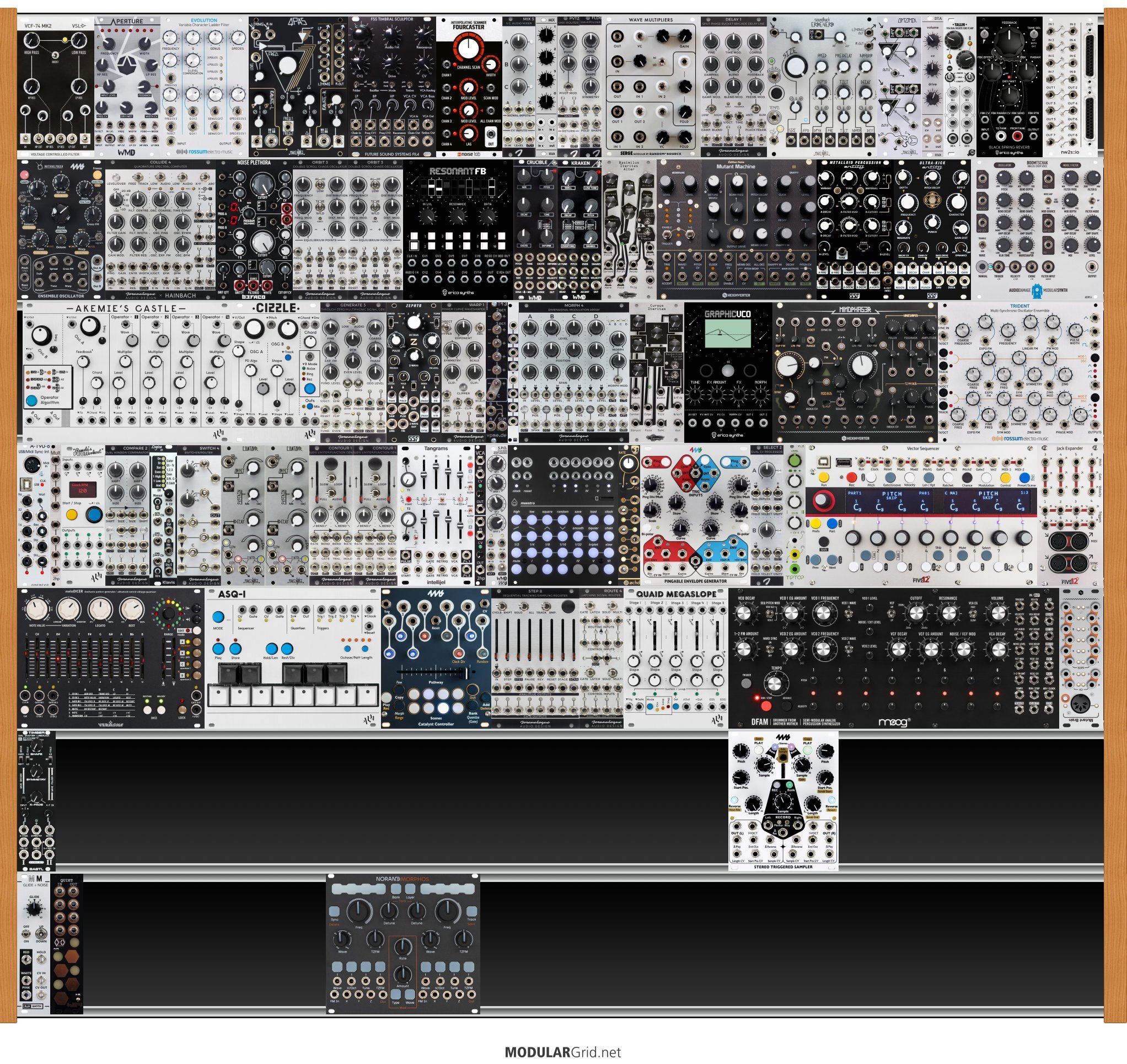This screenshot has width=1127, height=1064.
Task: Click the "TRIDENT" title text
Action: 1020,306
